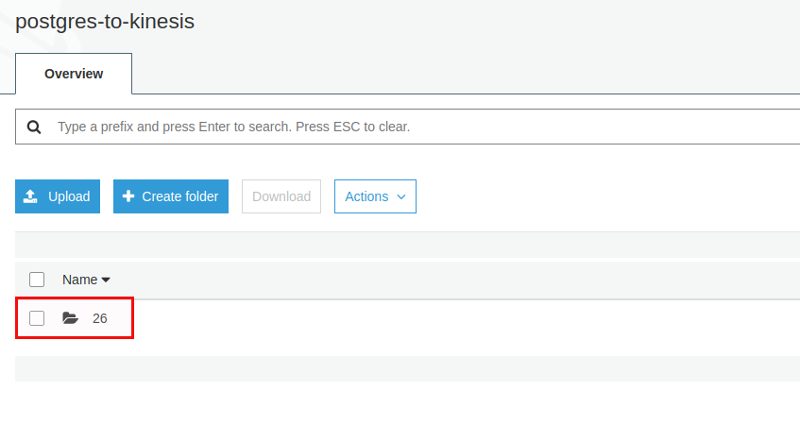This screenshot has height=425, width=800.
Task: Click the gray footer bar below folder list
Action: point(408,368)
